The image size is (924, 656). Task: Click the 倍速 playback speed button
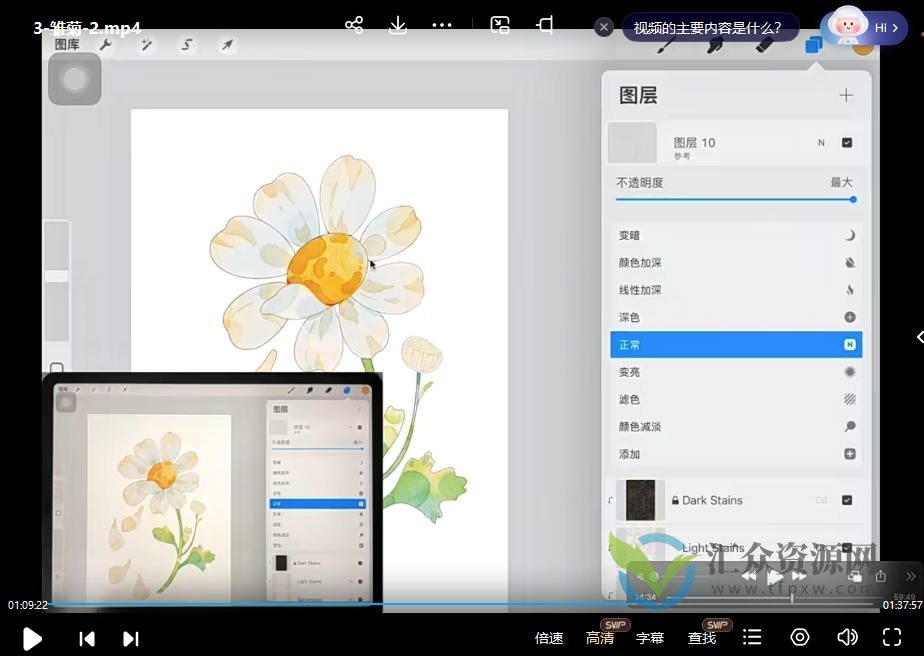point(549,637)
